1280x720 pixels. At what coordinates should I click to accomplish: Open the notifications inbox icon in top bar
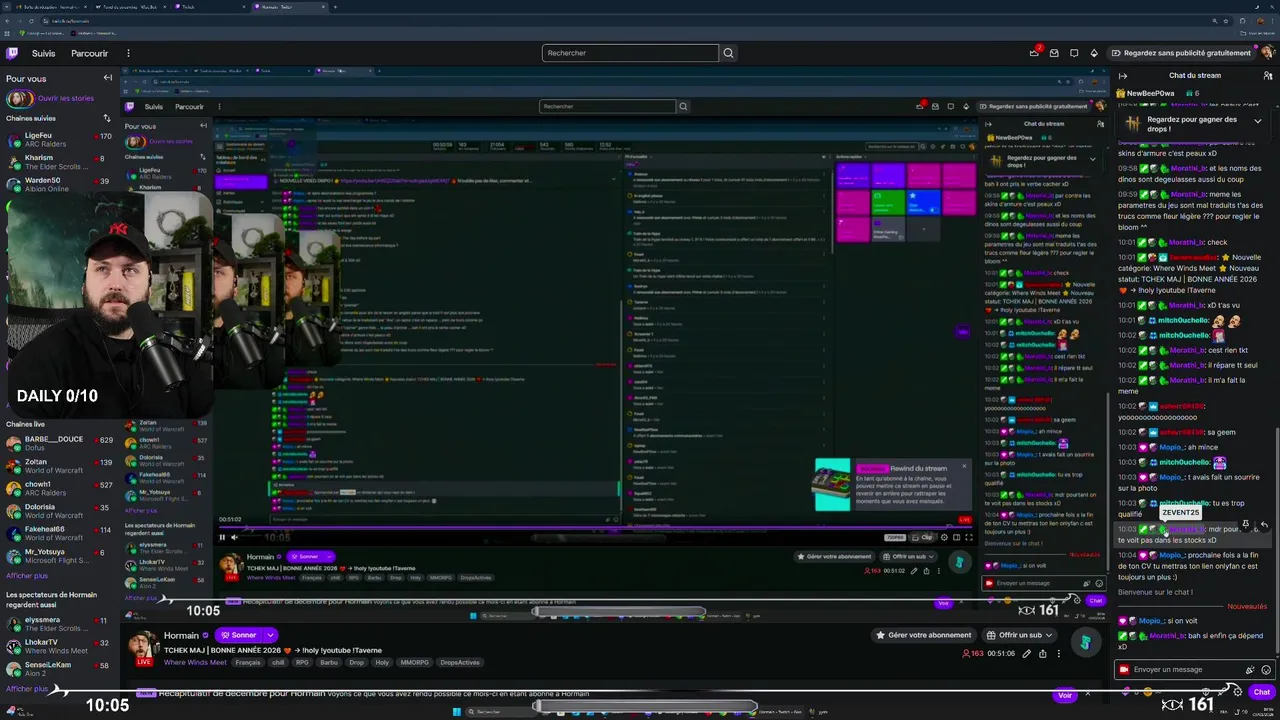1054,53
